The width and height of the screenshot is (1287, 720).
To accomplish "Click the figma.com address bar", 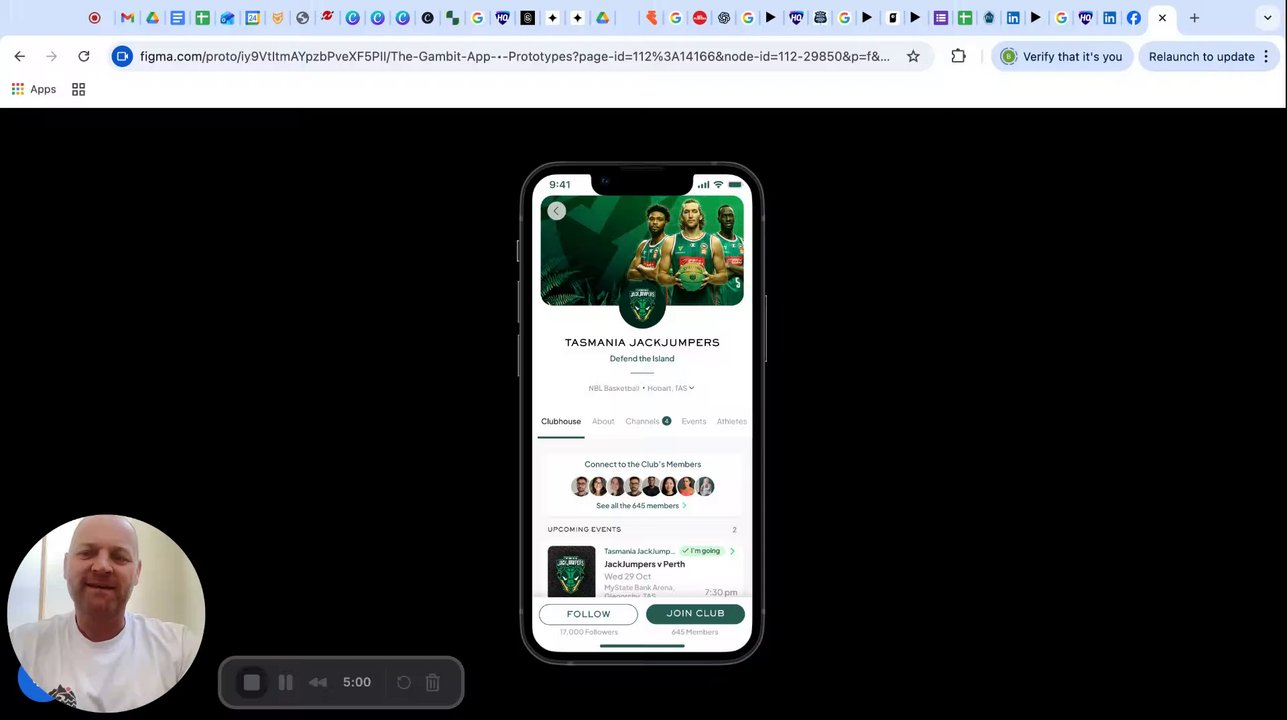I will pos(514,57).
